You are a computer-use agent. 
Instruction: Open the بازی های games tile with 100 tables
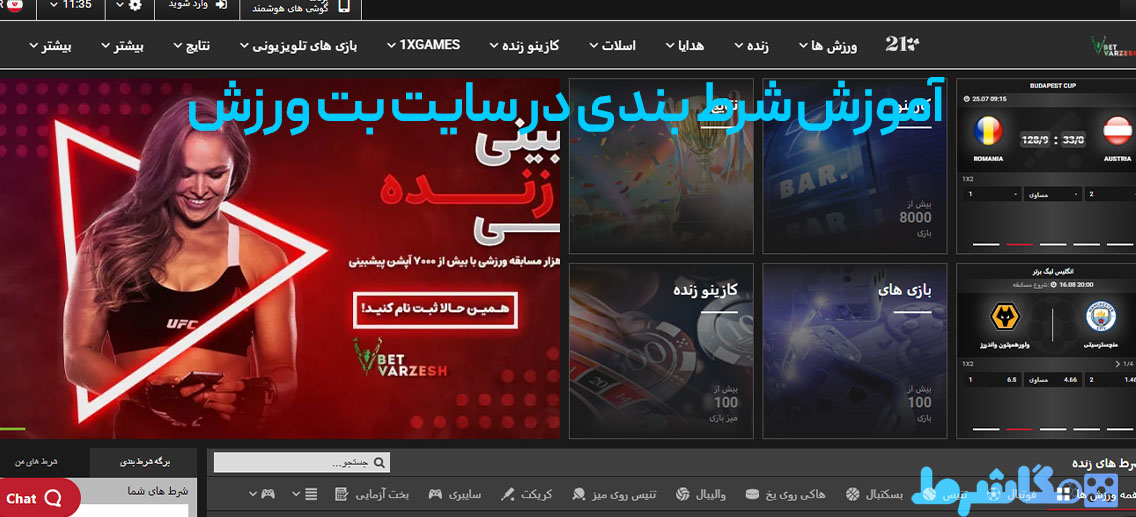(x=855, y=350)
